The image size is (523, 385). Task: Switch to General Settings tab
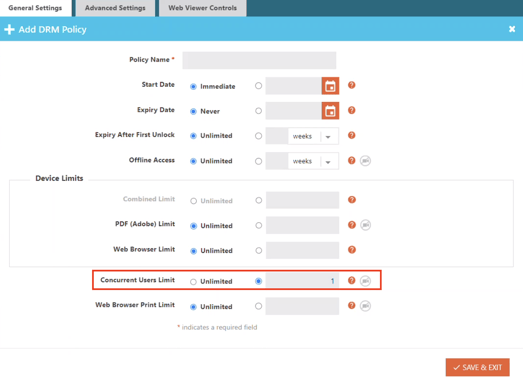pyautogui.click(x=35, y=8)
